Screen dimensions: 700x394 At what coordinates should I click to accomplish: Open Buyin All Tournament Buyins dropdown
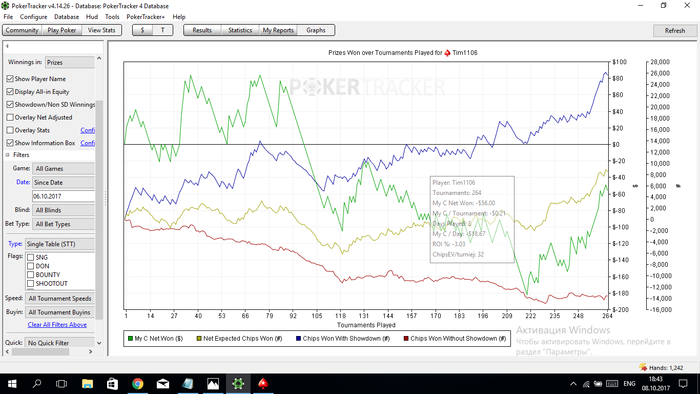click(60, 312)
